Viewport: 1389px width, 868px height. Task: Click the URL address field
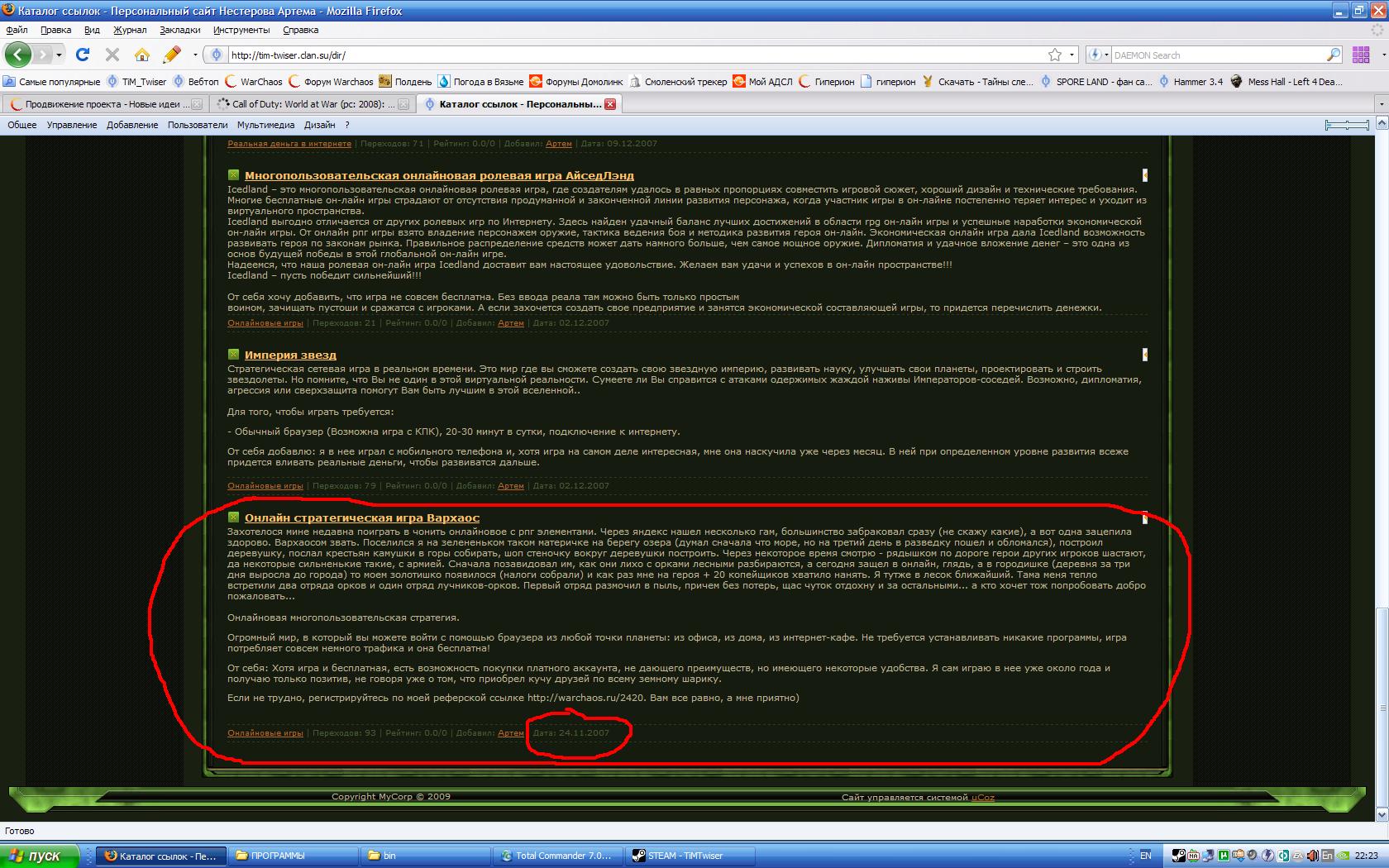(637, 55)
